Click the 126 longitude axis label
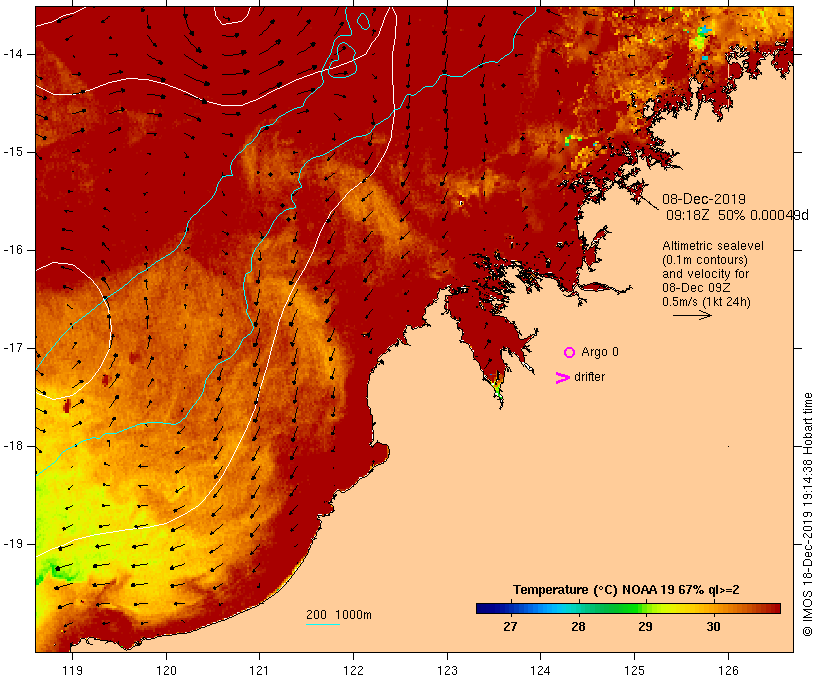 point(728,671)
